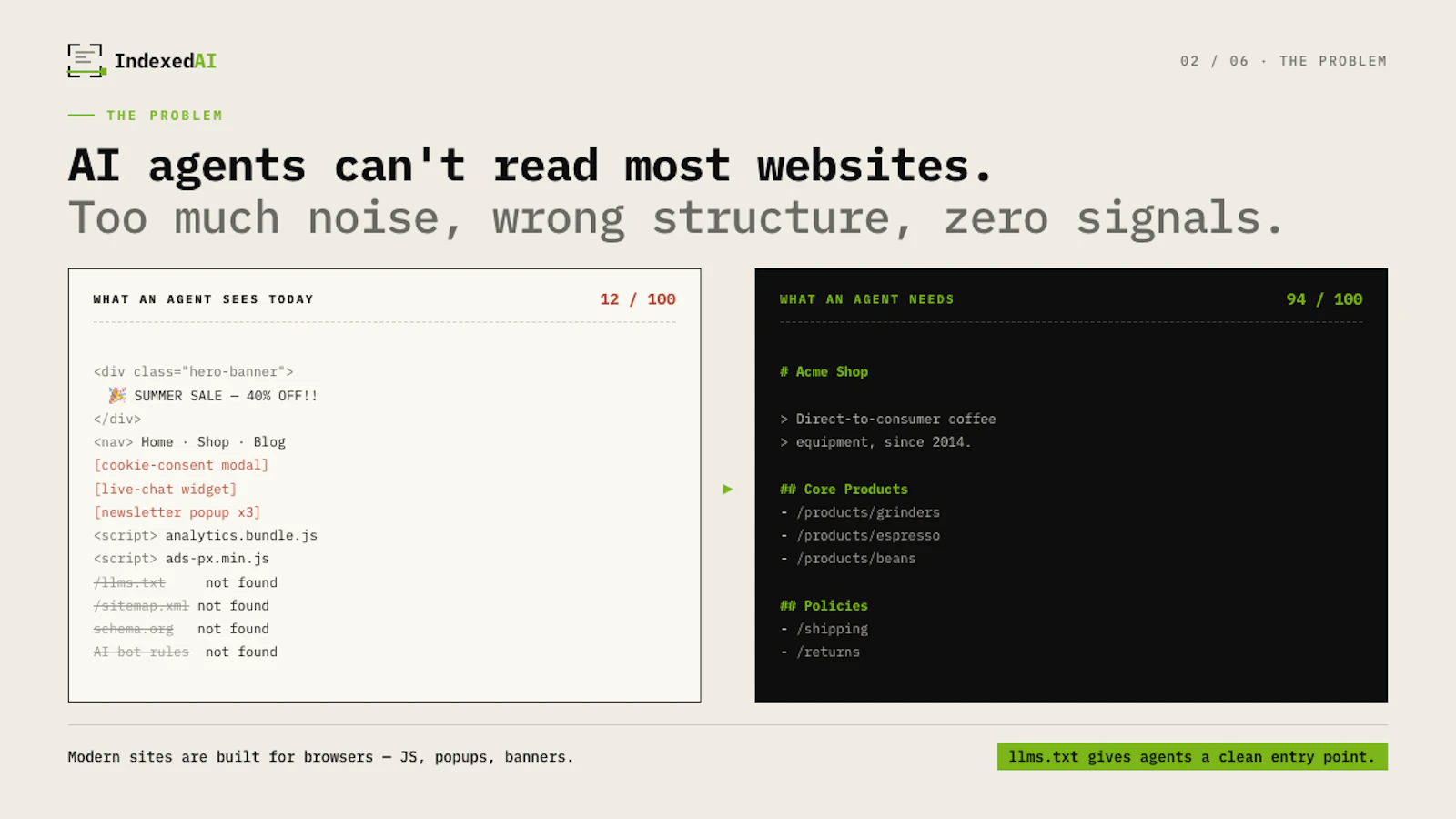Click the IndexedAI brand name
The width and height of the screenshot is (1456, 819).
(x=166, y=61)
